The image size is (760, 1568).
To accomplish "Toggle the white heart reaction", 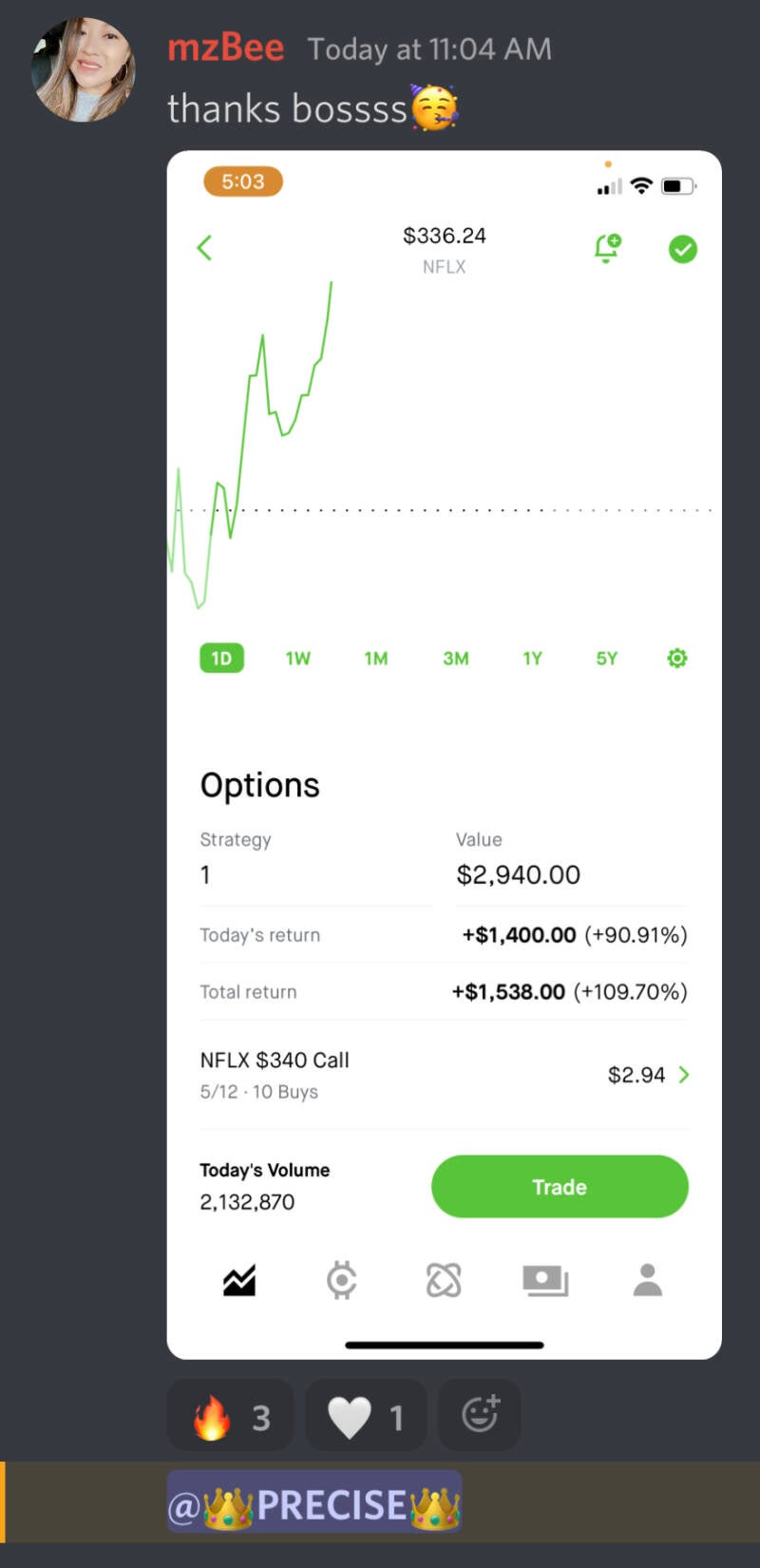I will (366, 1416).
